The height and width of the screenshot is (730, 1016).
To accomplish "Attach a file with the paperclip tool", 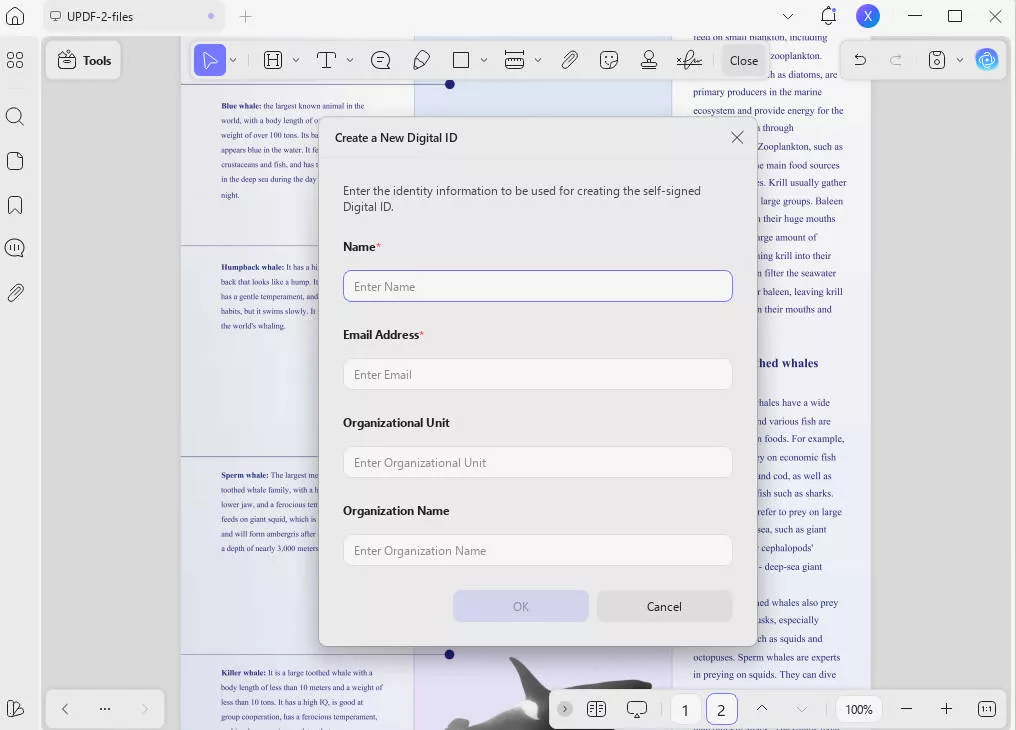I will (x=569, y=60).
